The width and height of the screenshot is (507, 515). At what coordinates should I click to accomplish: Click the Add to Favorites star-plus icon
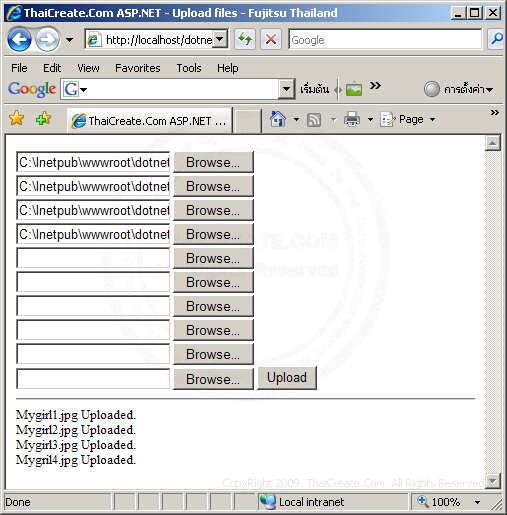tap(43, 119)
